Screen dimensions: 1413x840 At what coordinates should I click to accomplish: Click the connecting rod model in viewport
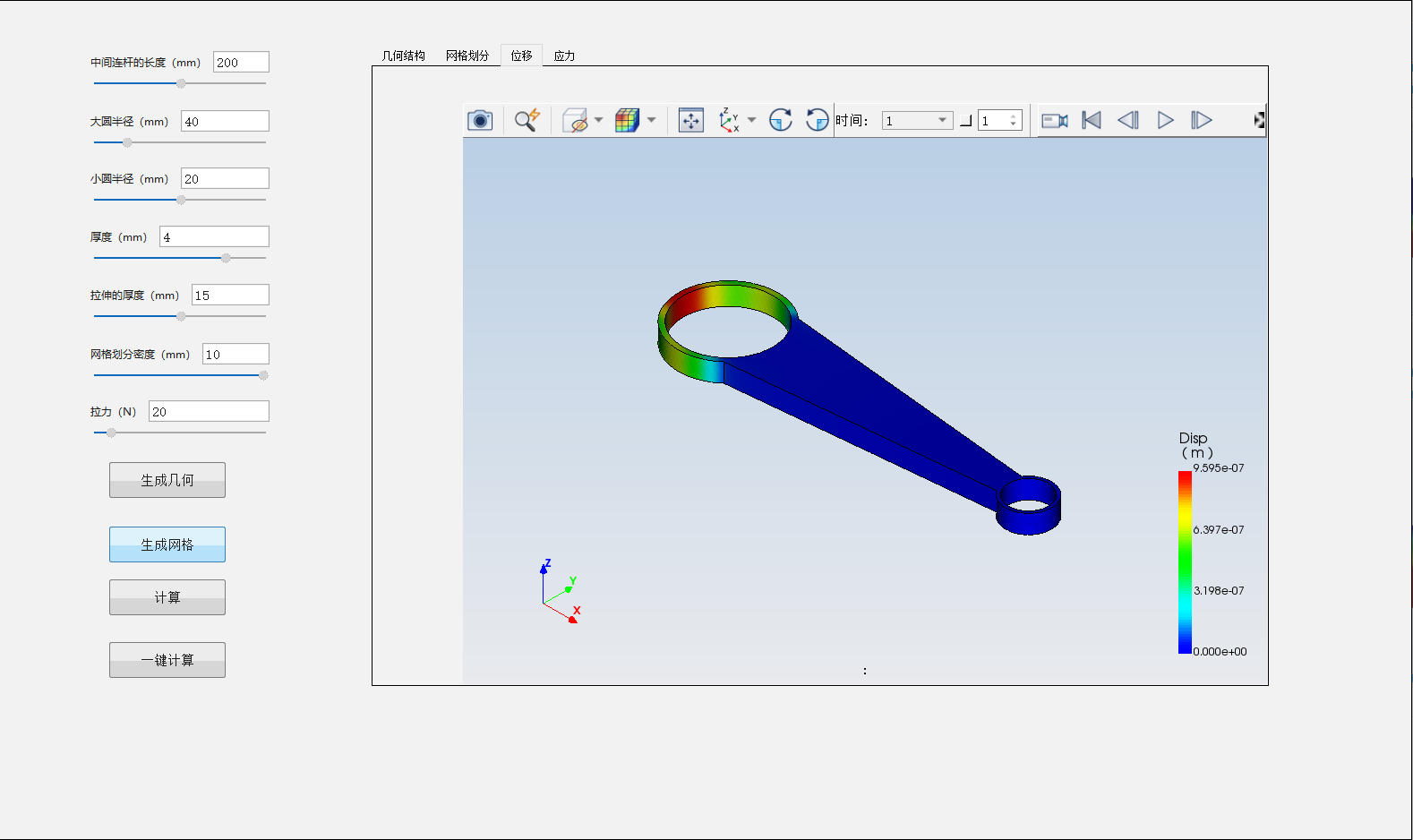tap(860, 407)
